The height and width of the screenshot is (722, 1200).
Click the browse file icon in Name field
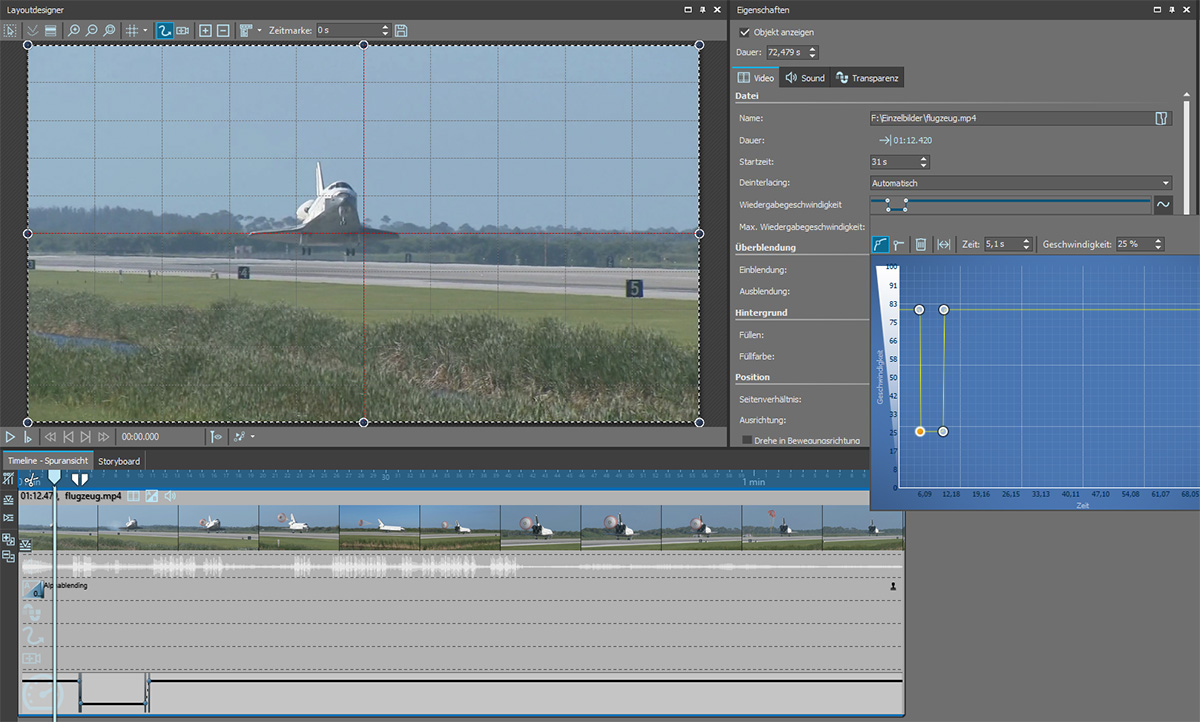click(1161, 118)
